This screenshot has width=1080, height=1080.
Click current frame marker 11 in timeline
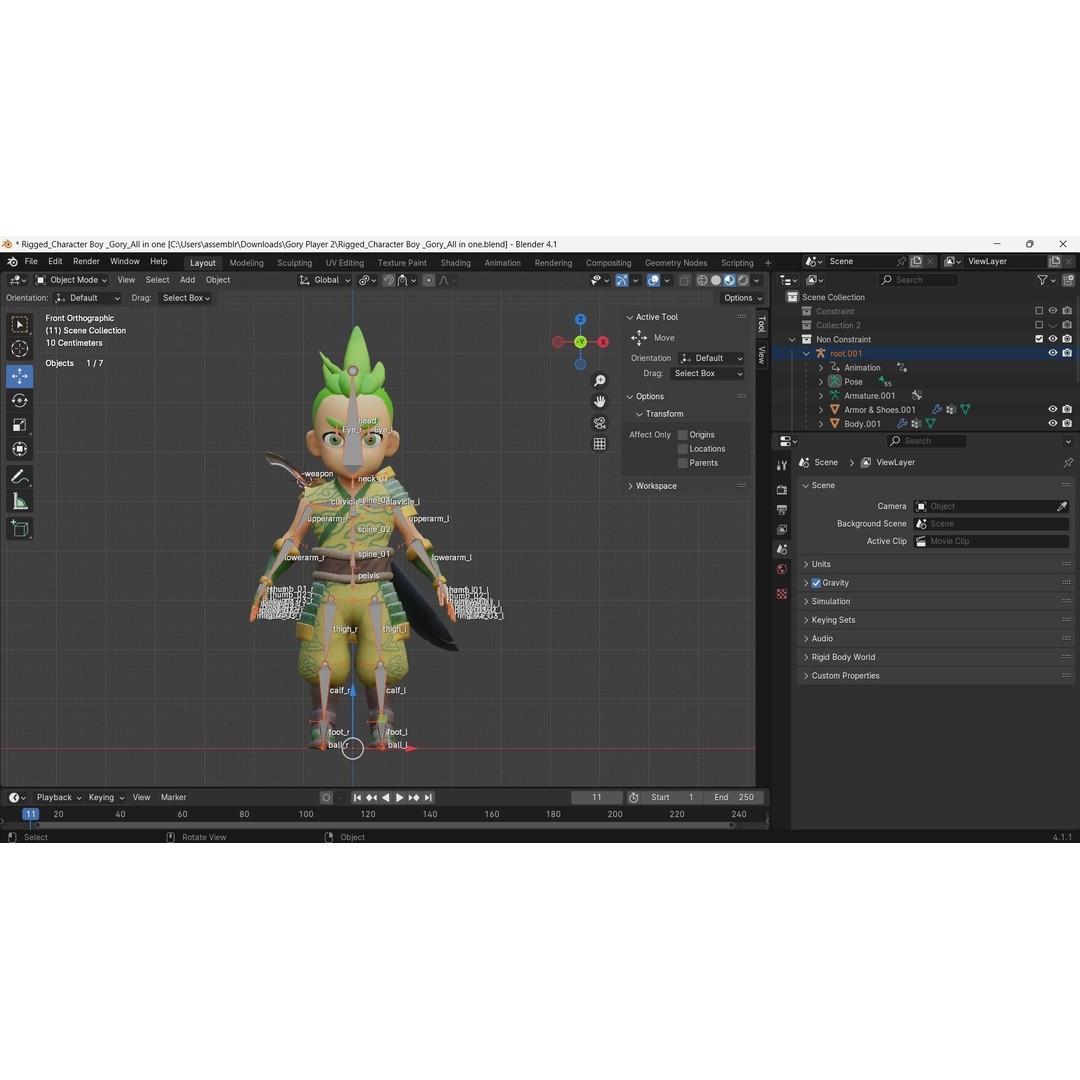coord(30,814)
